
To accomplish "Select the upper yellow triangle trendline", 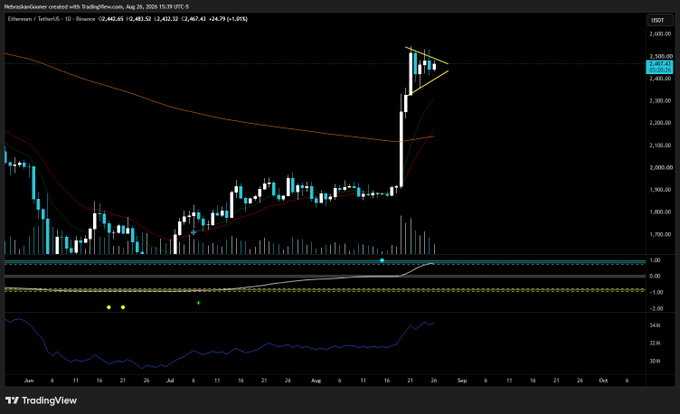I will pyautogui.click(x=427, y=55).
